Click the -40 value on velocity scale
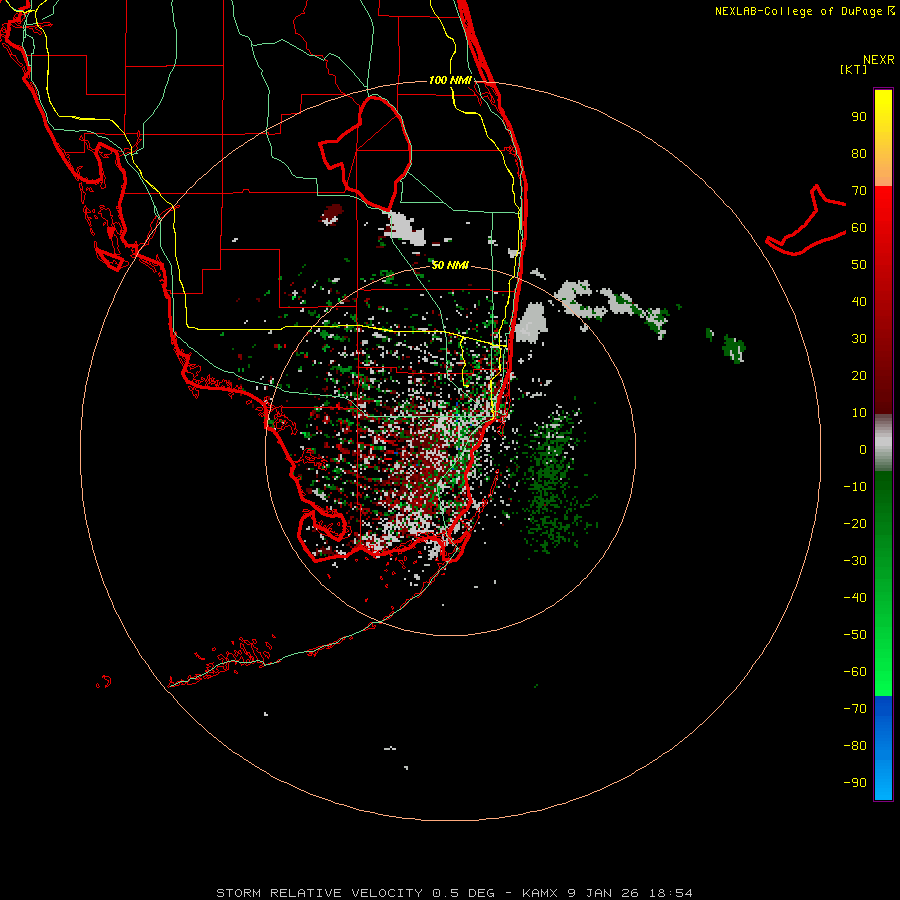 [855, 598]
